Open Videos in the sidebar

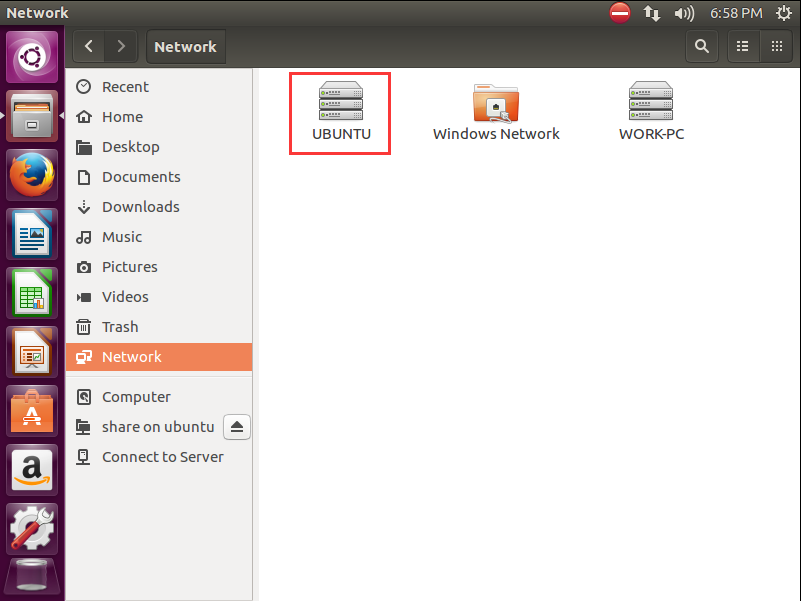[x=159, y=297]
